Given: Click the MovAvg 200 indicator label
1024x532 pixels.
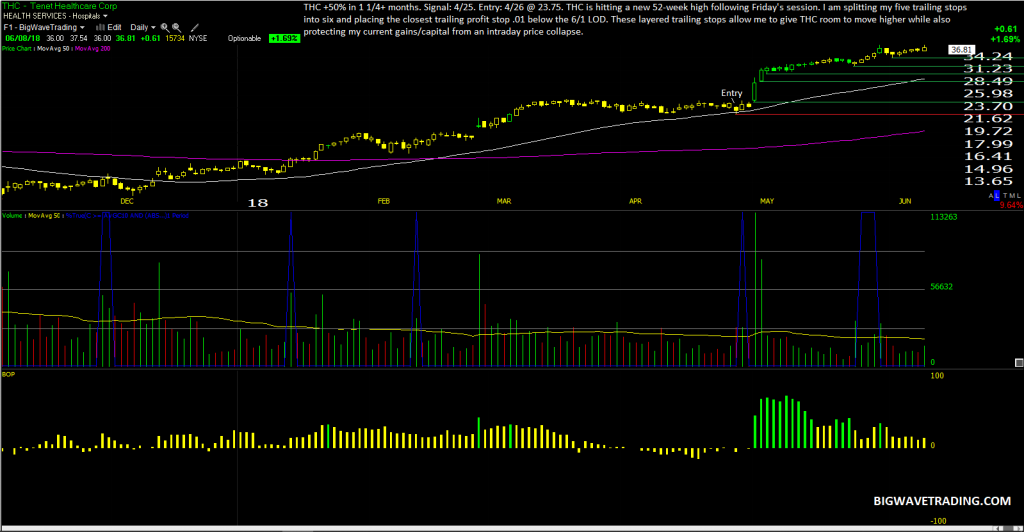Looking at the screenshot, I should [93, 48].
